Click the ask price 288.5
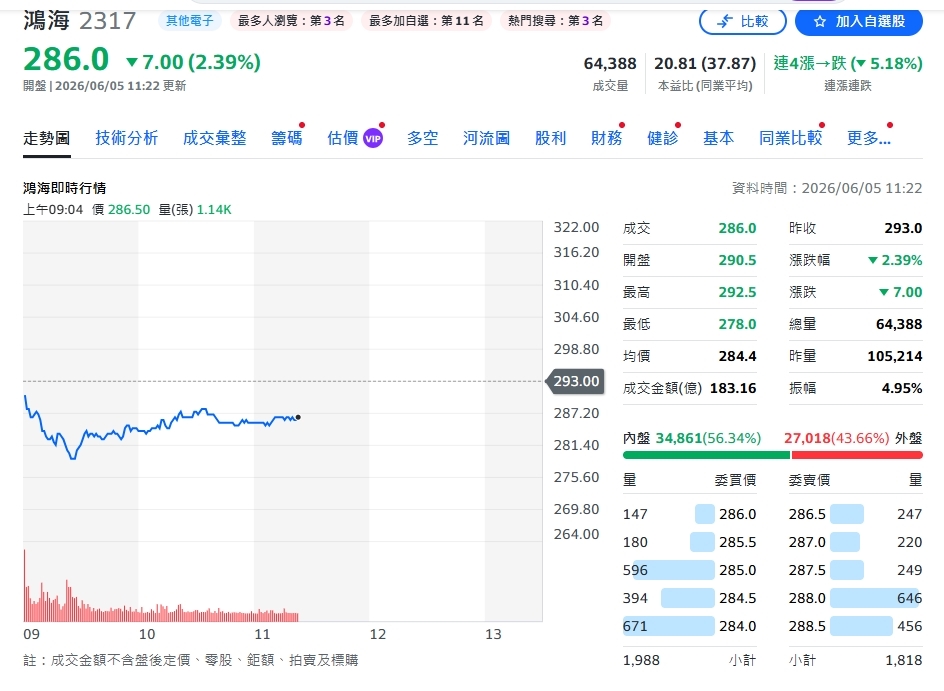The width and height of the screenshot is (944, 691). (807, 626)
